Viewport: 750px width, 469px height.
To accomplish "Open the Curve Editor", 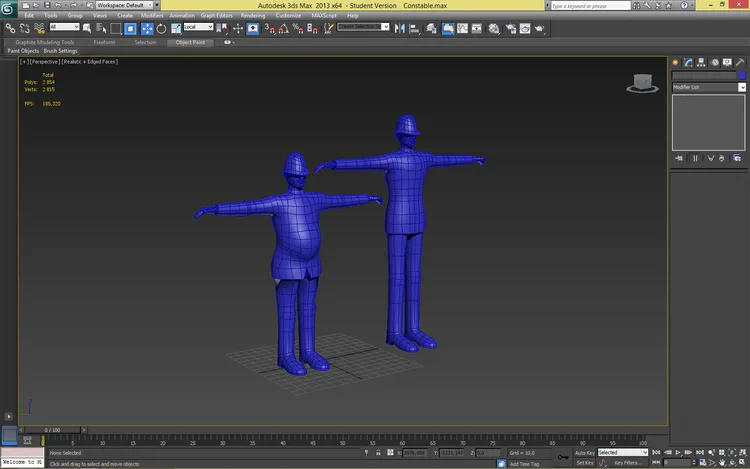I will [462, 29].
